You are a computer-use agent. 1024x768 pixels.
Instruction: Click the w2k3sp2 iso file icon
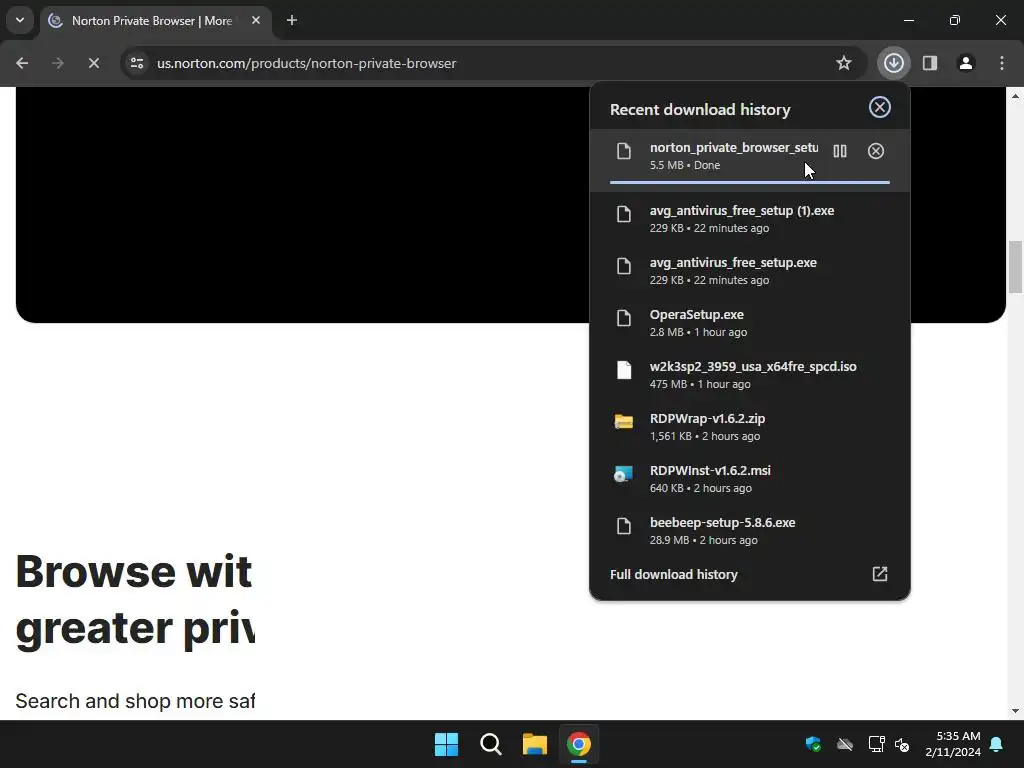click(624, 370)
